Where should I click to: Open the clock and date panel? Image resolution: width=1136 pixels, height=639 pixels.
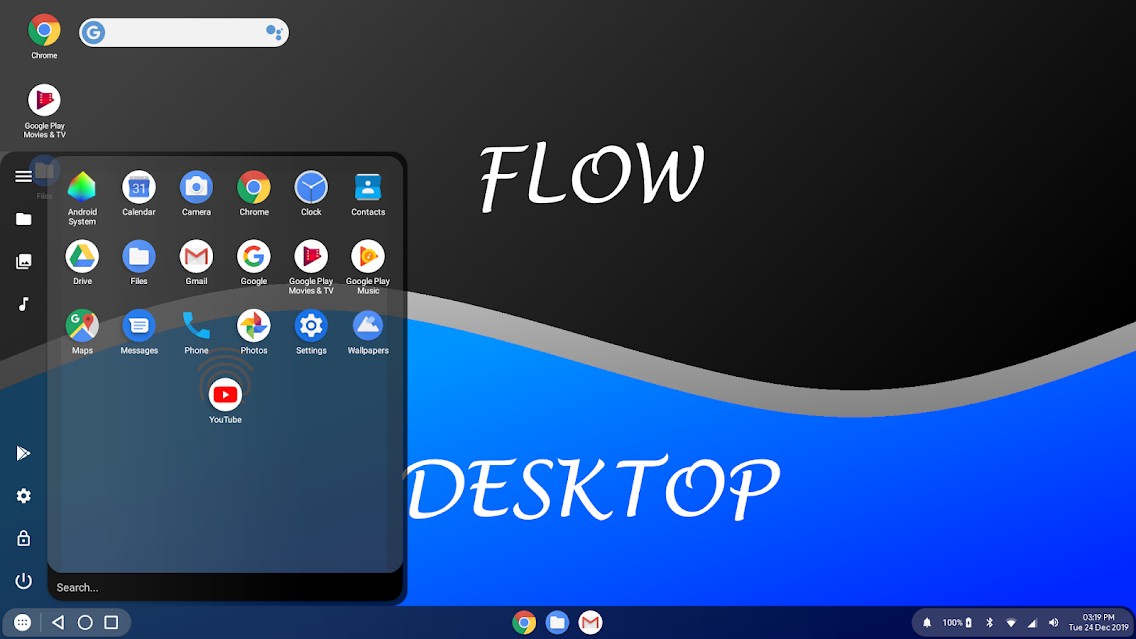[1097, 622]
